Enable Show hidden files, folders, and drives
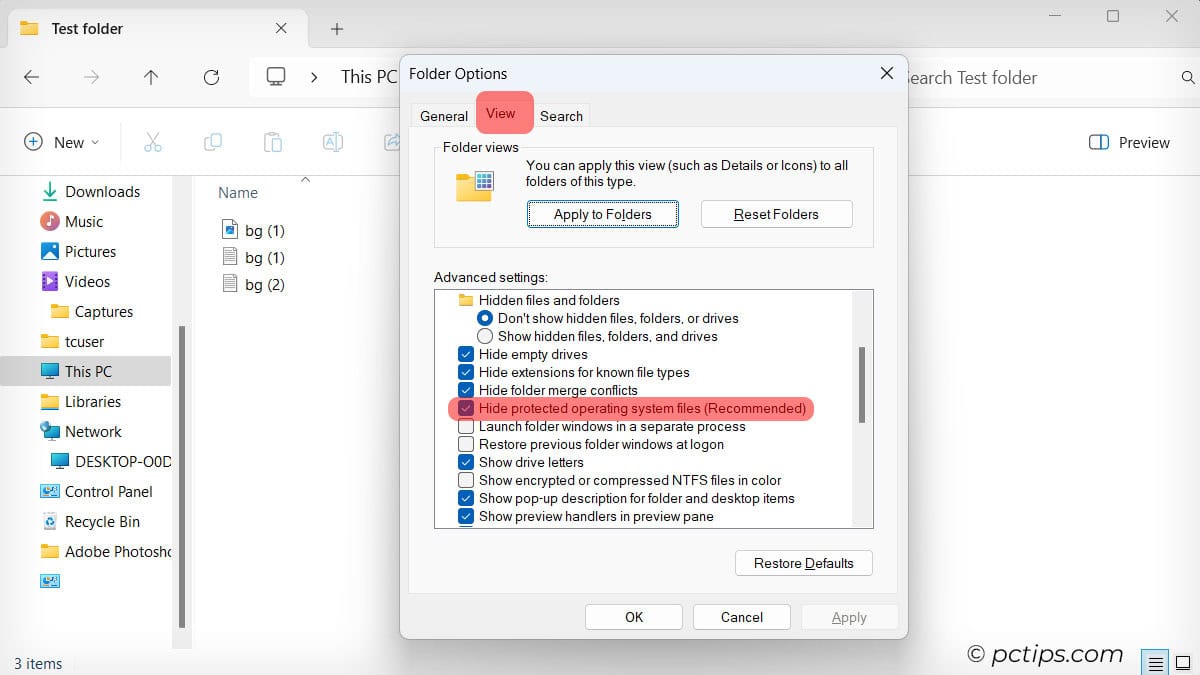Screen dimensions: 1200x675 (485, 336)
